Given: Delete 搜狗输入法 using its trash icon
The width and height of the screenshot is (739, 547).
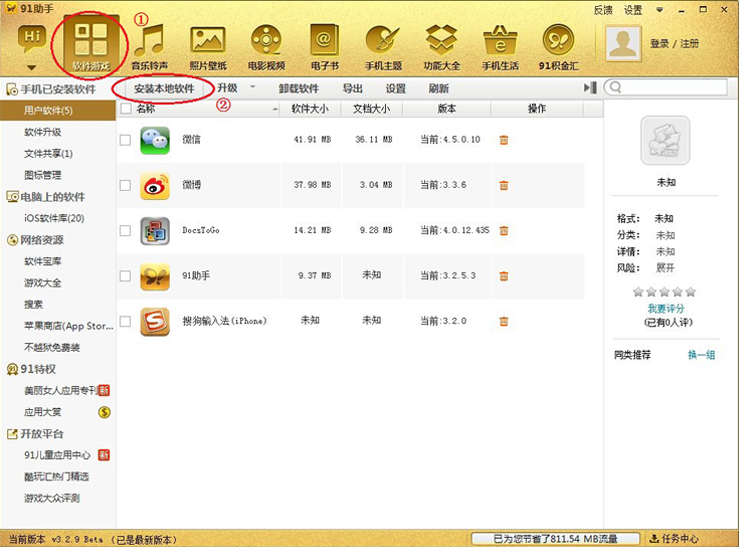Looking at the screenshot, I should pyautogui.click(x=504, y=321).
